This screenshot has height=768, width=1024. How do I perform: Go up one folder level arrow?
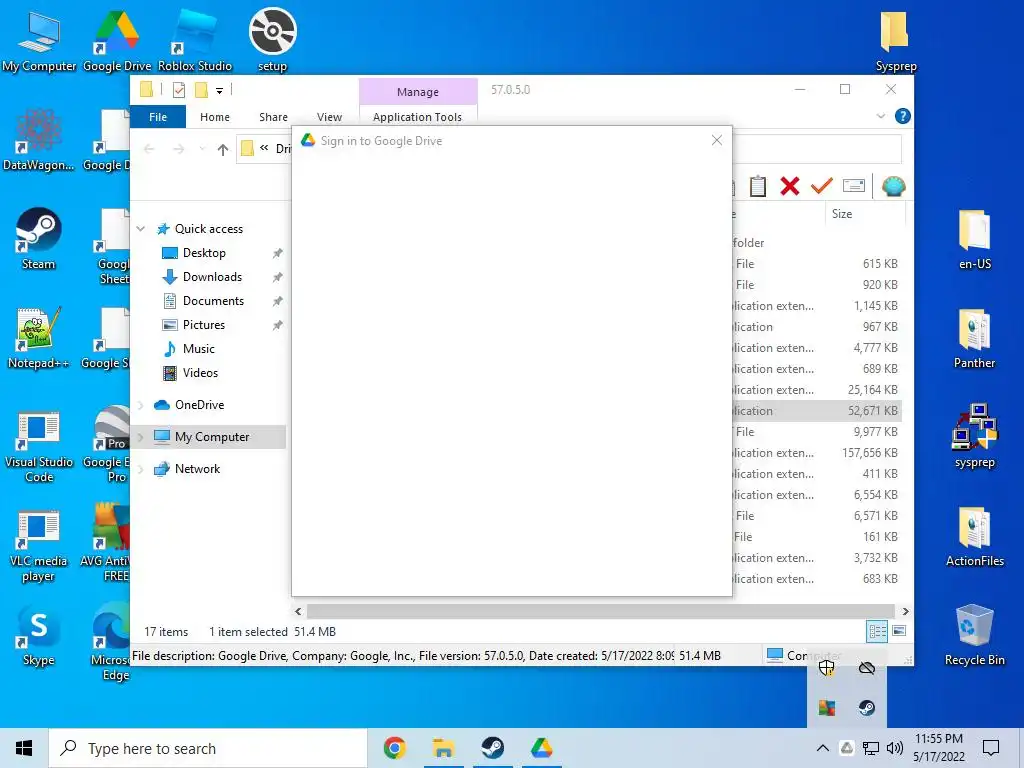(x=223, y=150)
